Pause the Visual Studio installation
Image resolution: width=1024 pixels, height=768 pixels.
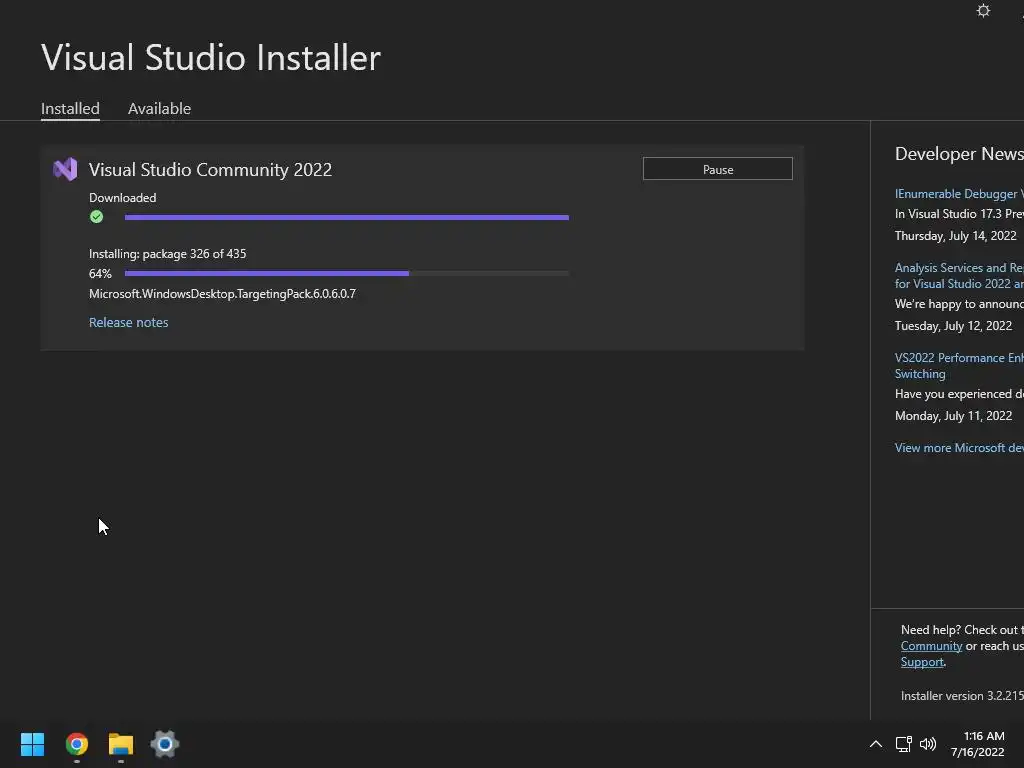[717, 169]
